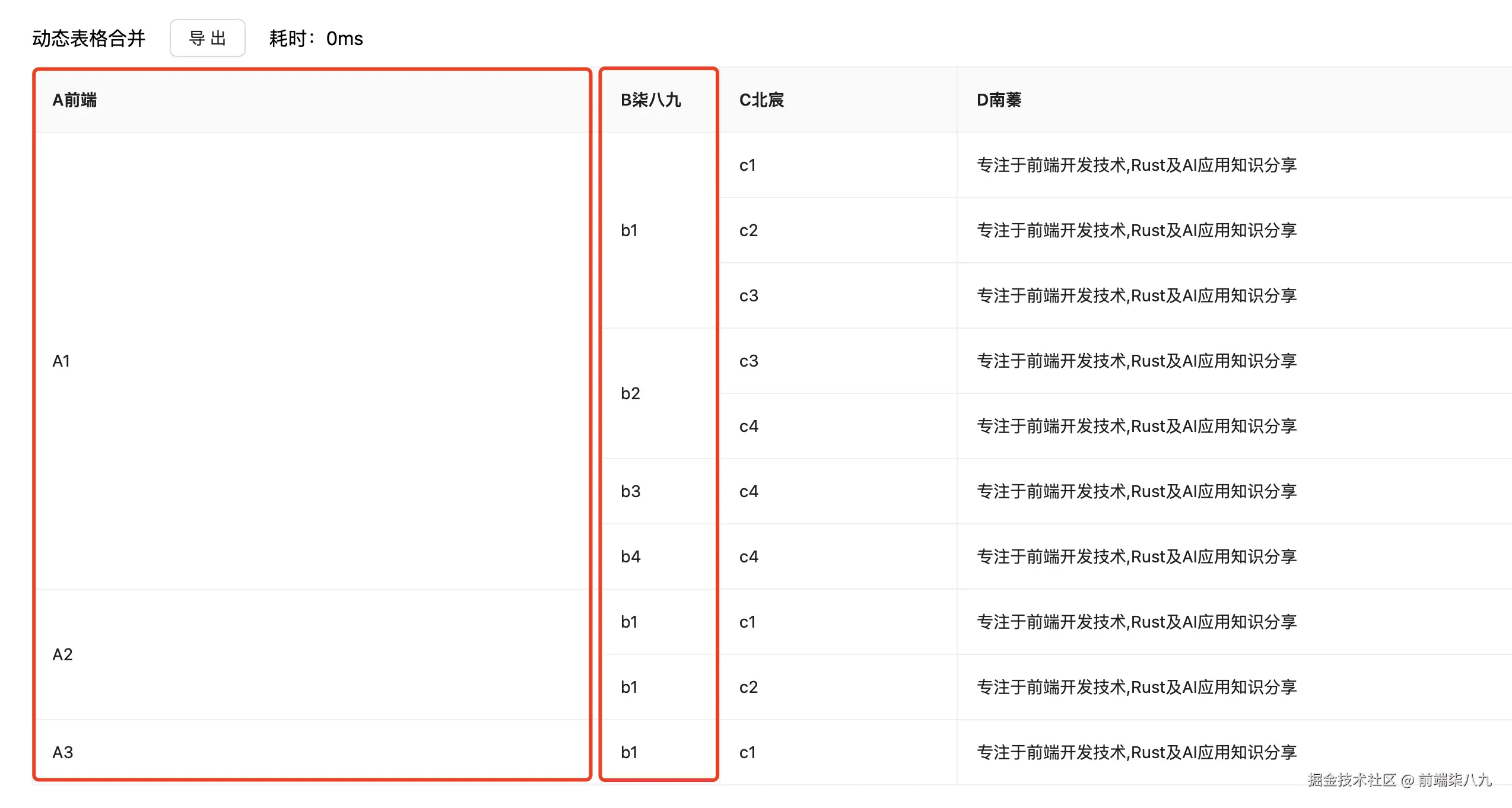Click the 导出 export button
1512x808 pixels.
[x=207, y=39]
